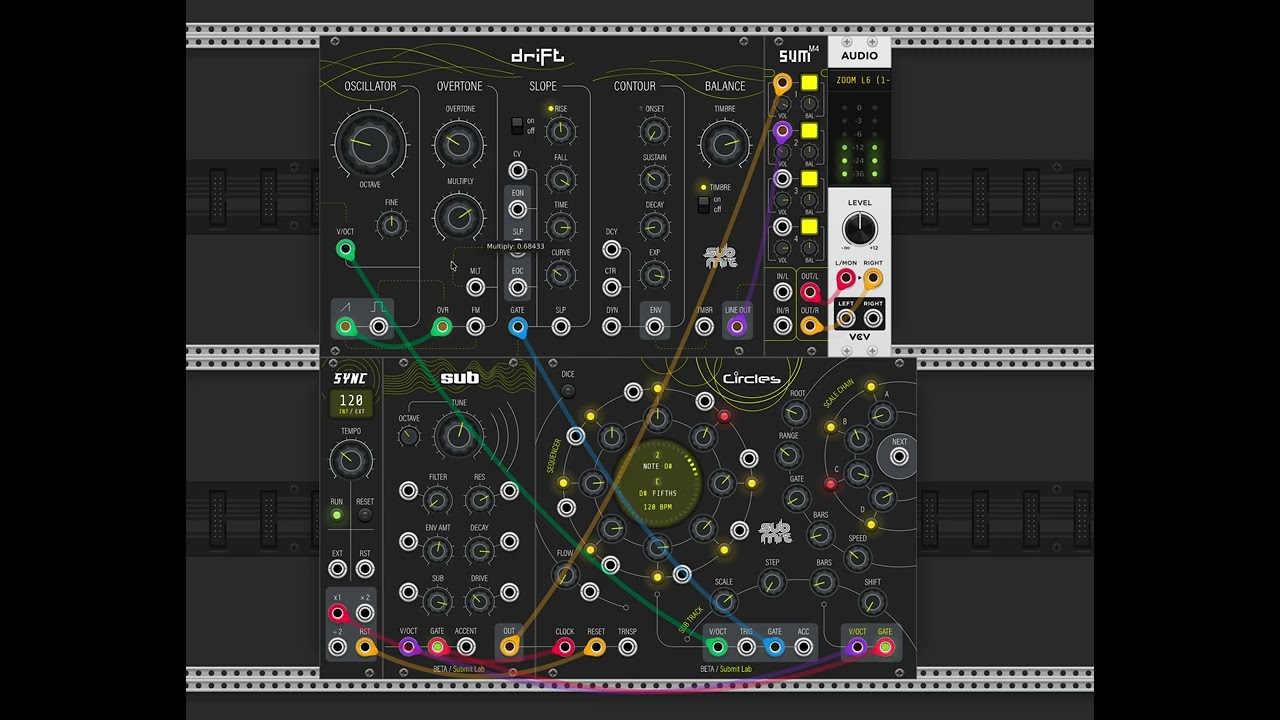
Task: Toggle the RUN button on Sync module
Action: 337,515
